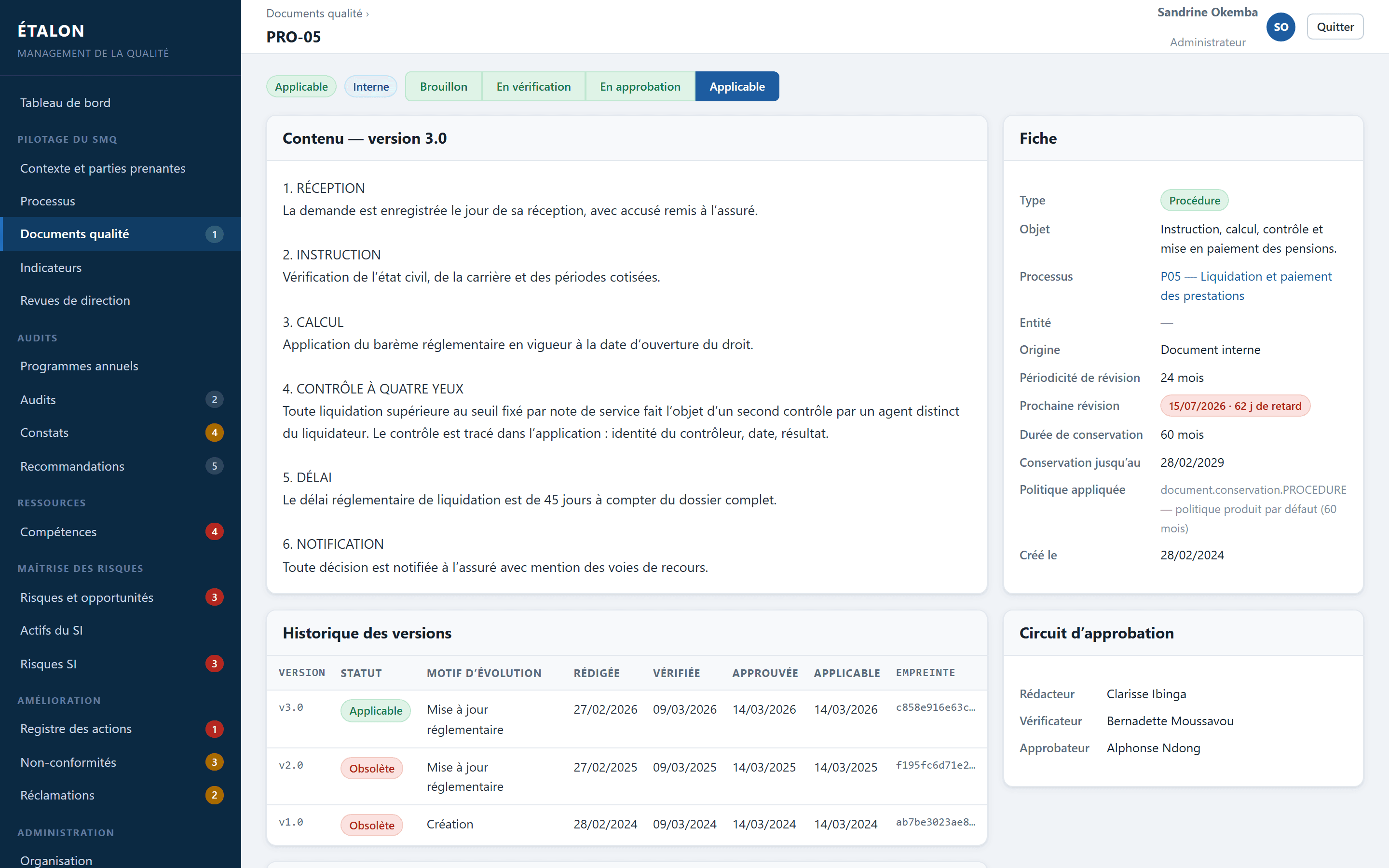The width and height of the screenshot is (1389, 868).
Task: Click approver name Alphonse Ndong
Action: 1153,748
